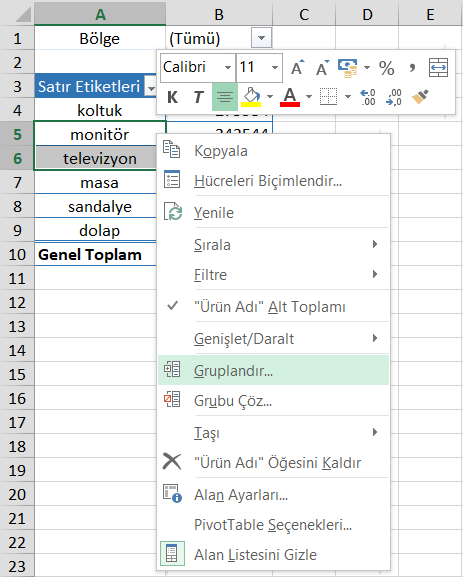Viewport: 463px width, 577px height.
Task: Click the Gruplandır group icon
Action: pos(172,369)
